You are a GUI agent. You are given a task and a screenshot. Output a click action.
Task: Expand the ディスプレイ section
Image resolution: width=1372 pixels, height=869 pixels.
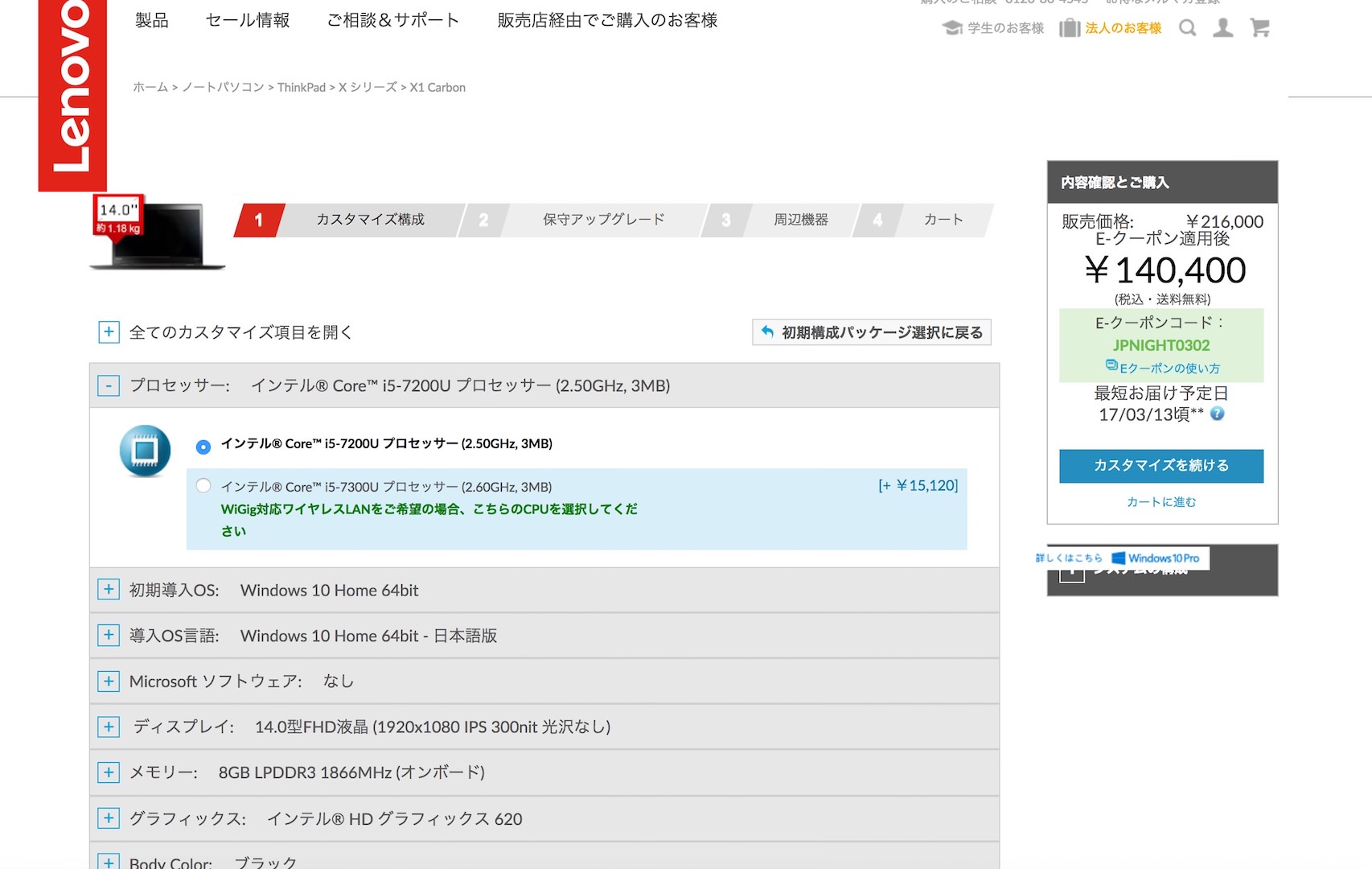click(109, 727)
